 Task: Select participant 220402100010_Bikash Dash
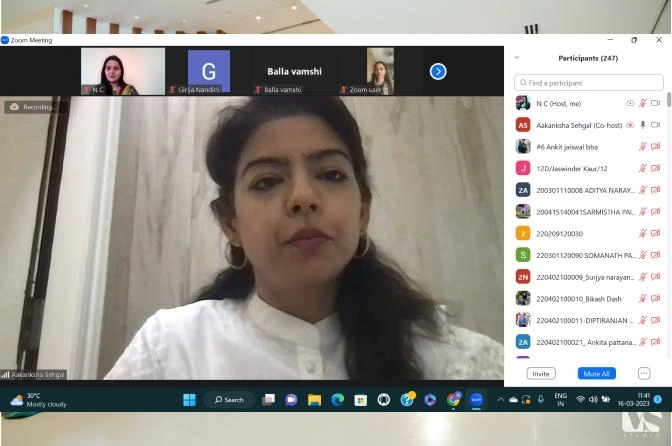click(x=578, y=298)
